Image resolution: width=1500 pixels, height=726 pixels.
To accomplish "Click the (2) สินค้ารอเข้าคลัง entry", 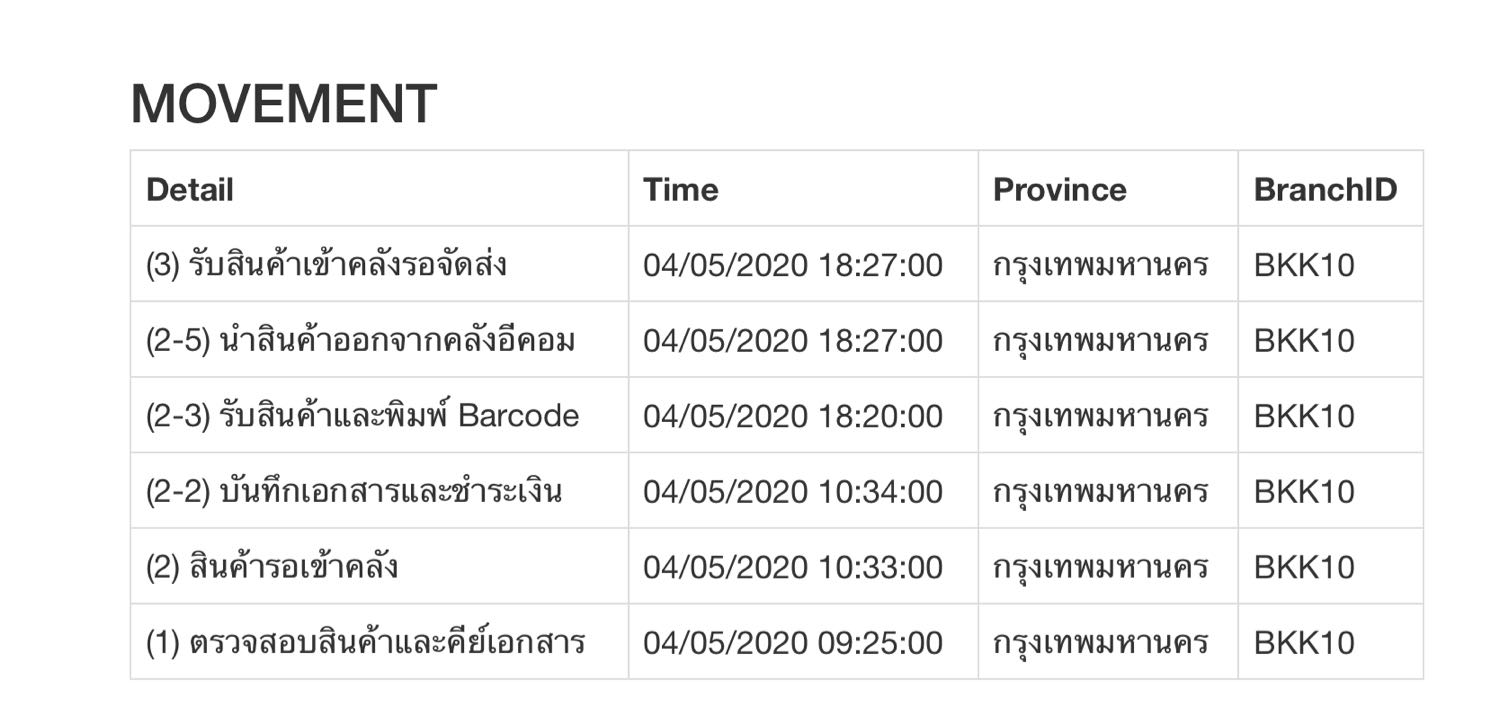I will 272,567.
